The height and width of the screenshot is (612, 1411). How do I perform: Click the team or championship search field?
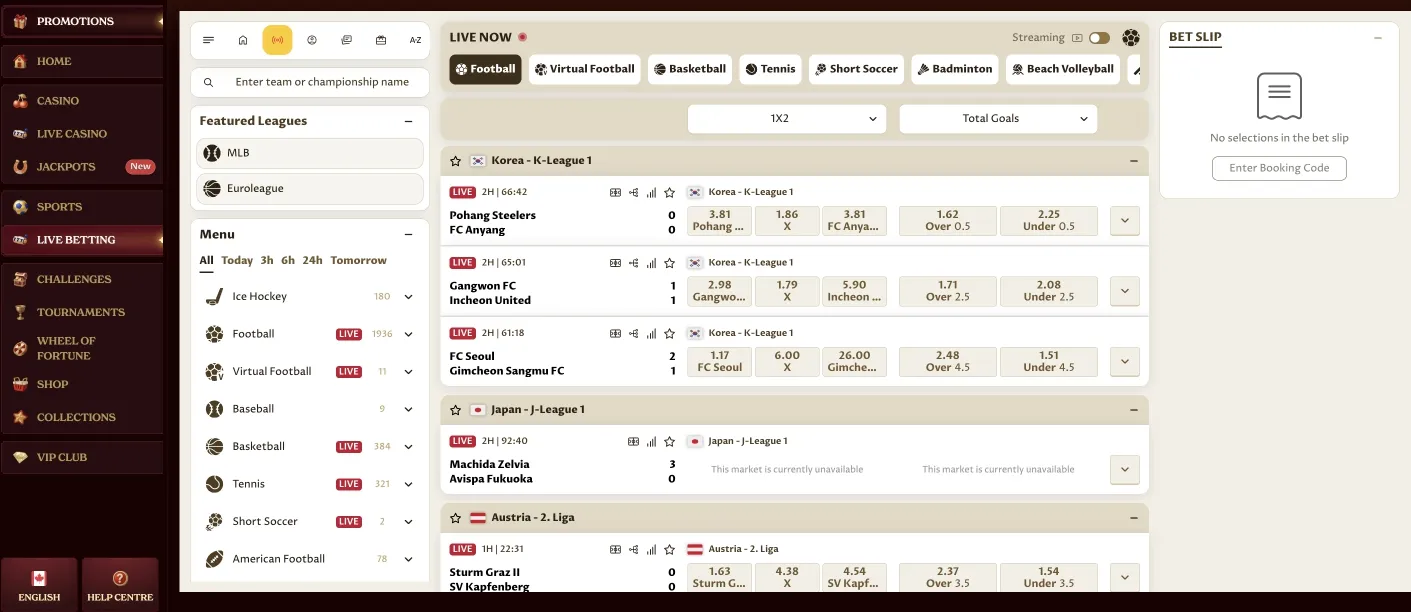click(x=310, y=82)
